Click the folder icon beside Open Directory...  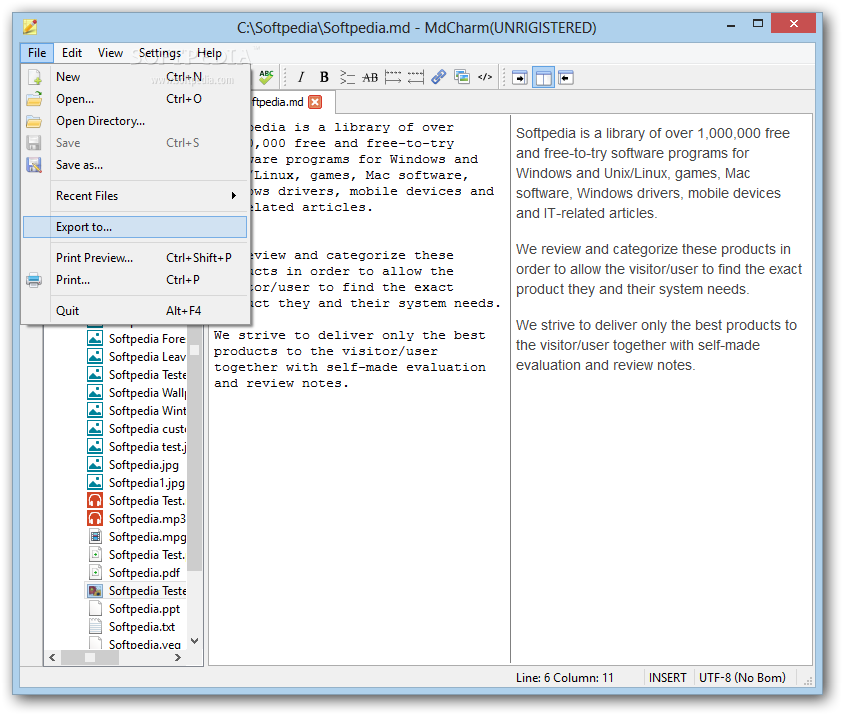click(x=34, y=121)
